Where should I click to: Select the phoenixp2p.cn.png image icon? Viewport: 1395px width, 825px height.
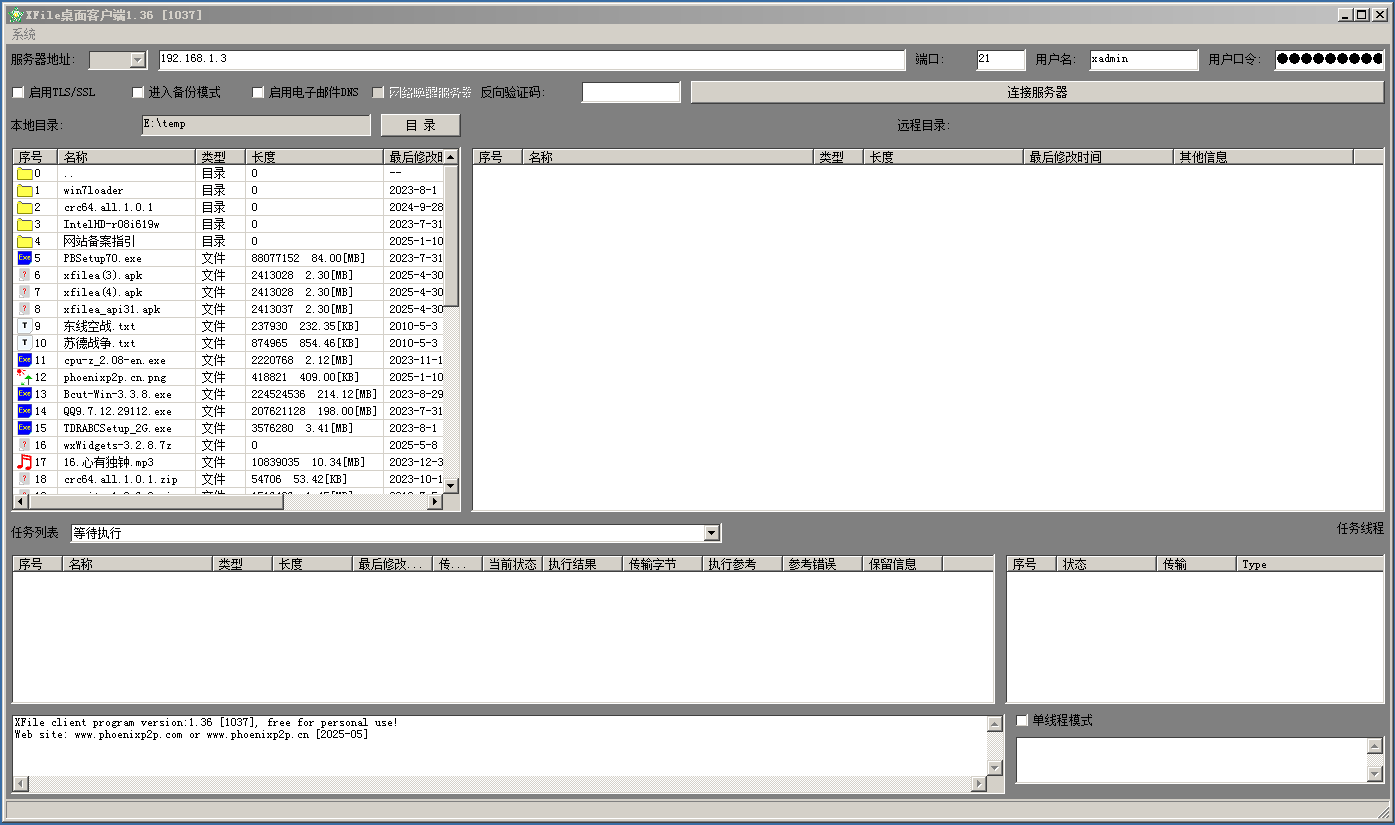[x=25, y=377]
